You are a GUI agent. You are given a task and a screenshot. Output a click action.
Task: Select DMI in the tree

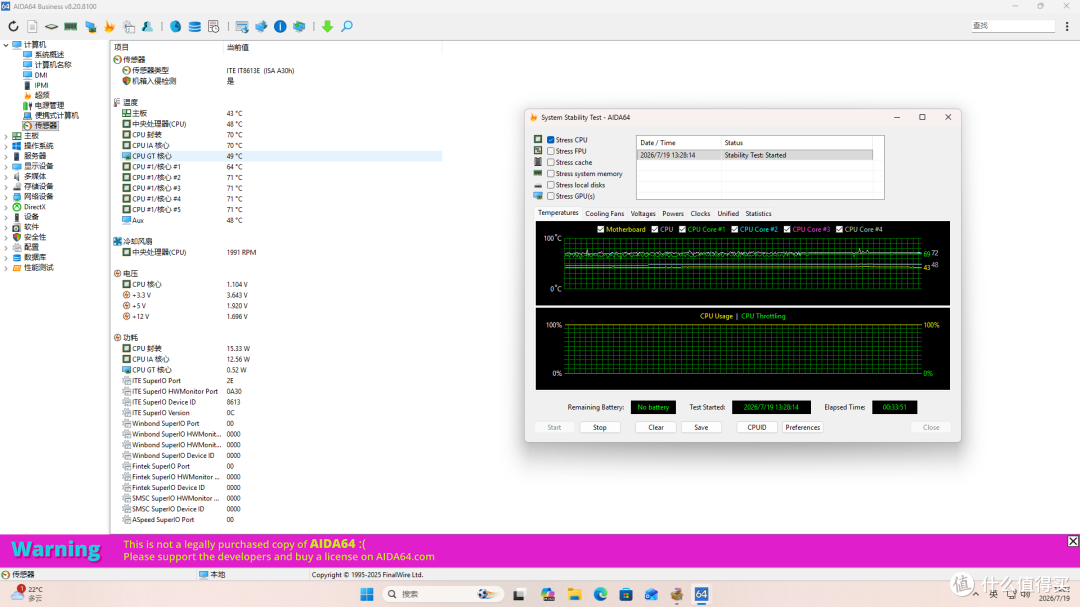coord(41,75)
